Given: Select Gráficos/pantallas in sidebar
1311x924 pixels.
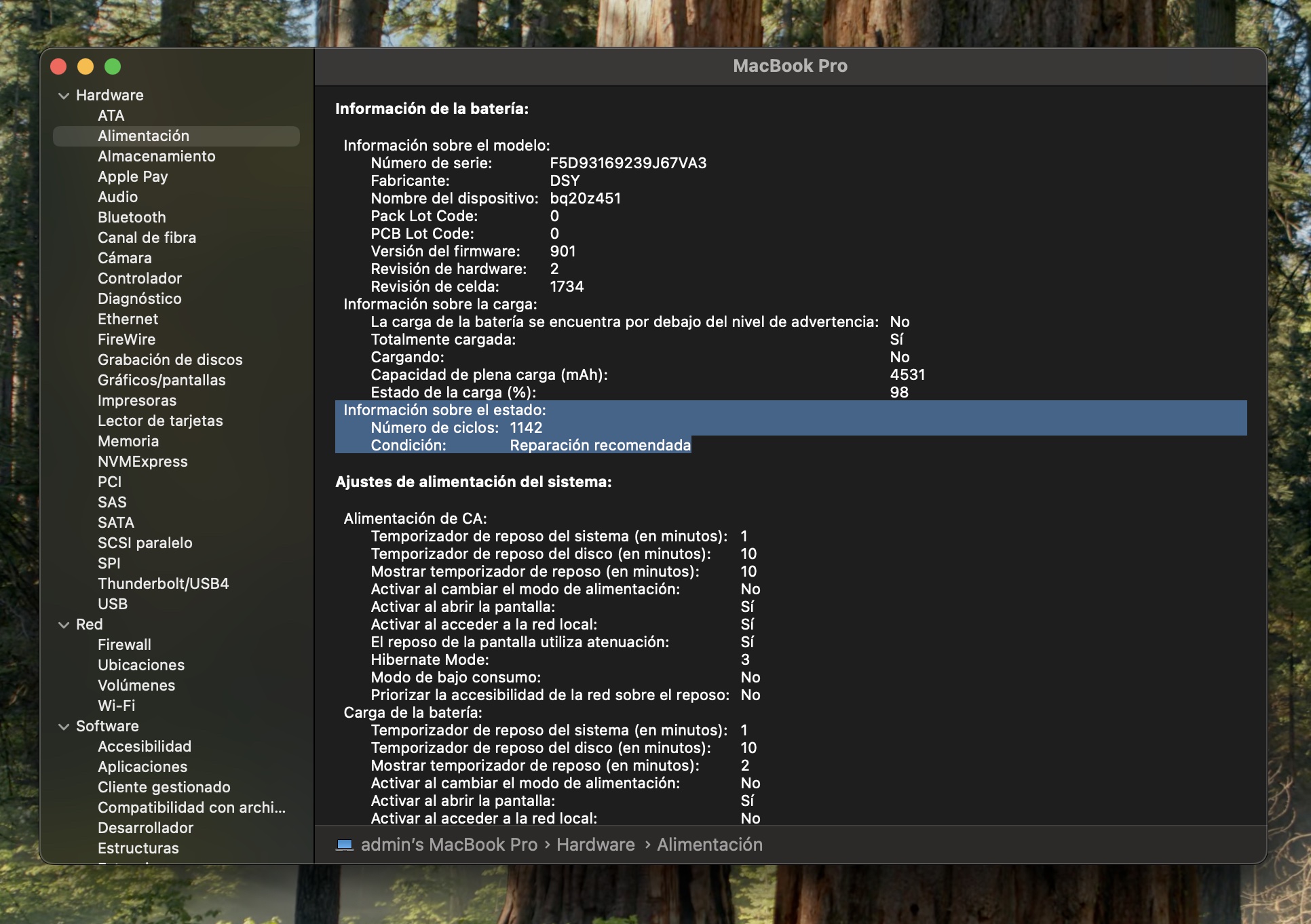Looking at the screenshot, I should click(x=161, y=380).
